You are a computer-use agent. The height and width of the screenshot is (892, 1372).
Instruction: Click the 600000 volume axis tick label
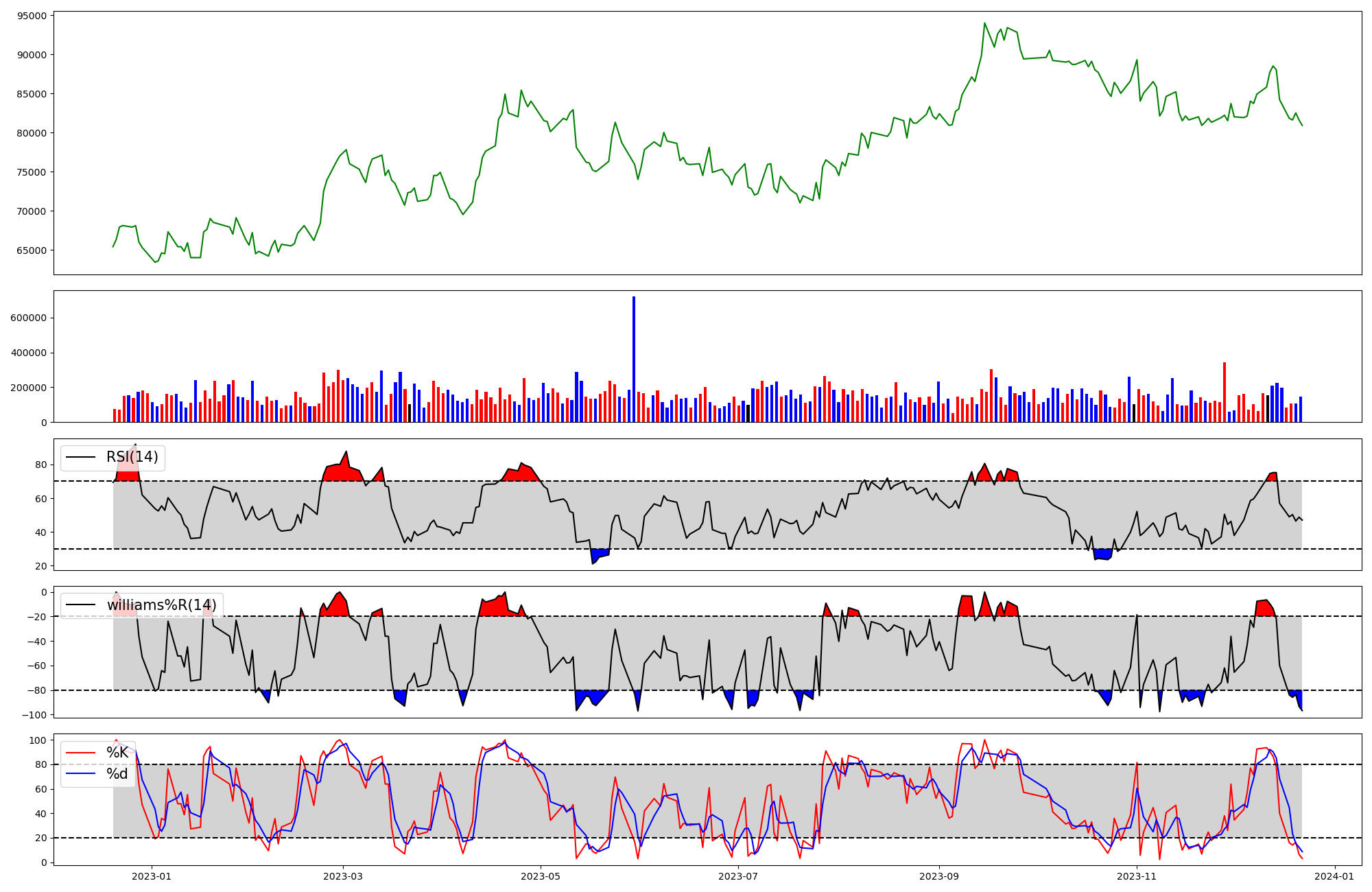click(28, 318)
